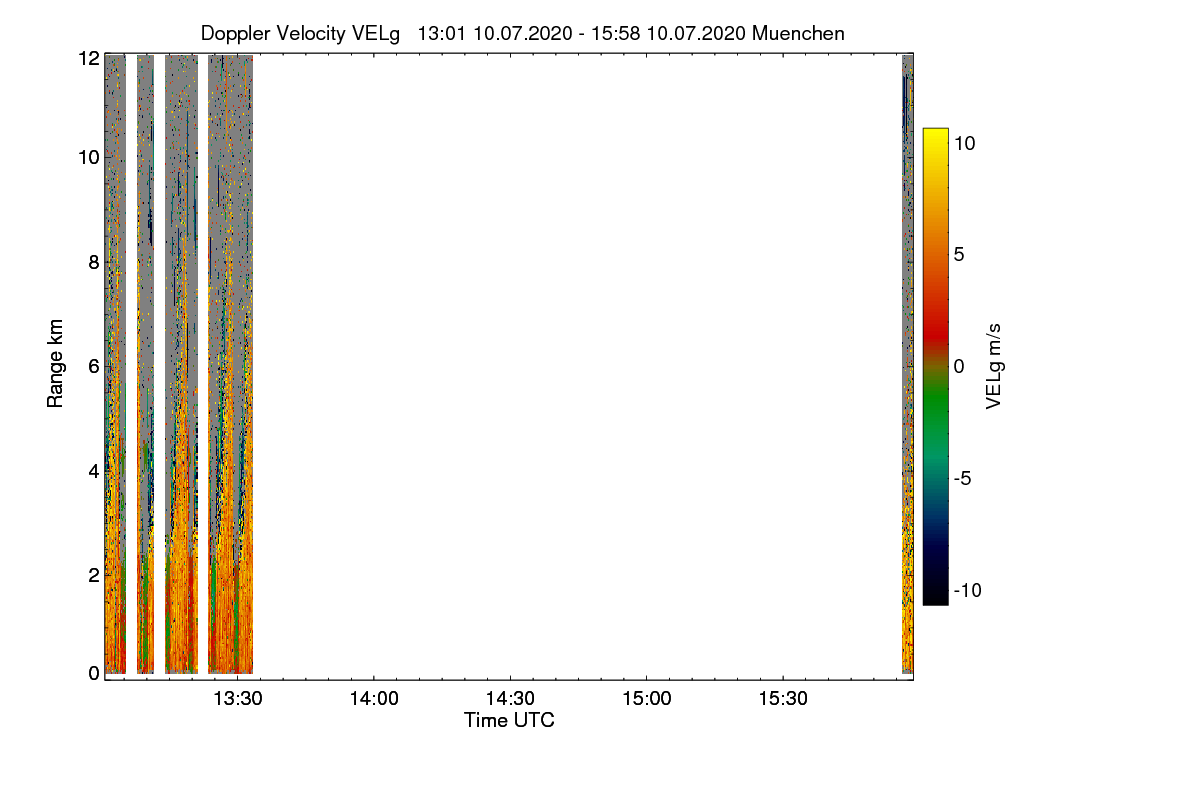This screenshot has height=800, width=1200.
Task: Click the 13:30 time tick label
Action: [x=238, y=699]
